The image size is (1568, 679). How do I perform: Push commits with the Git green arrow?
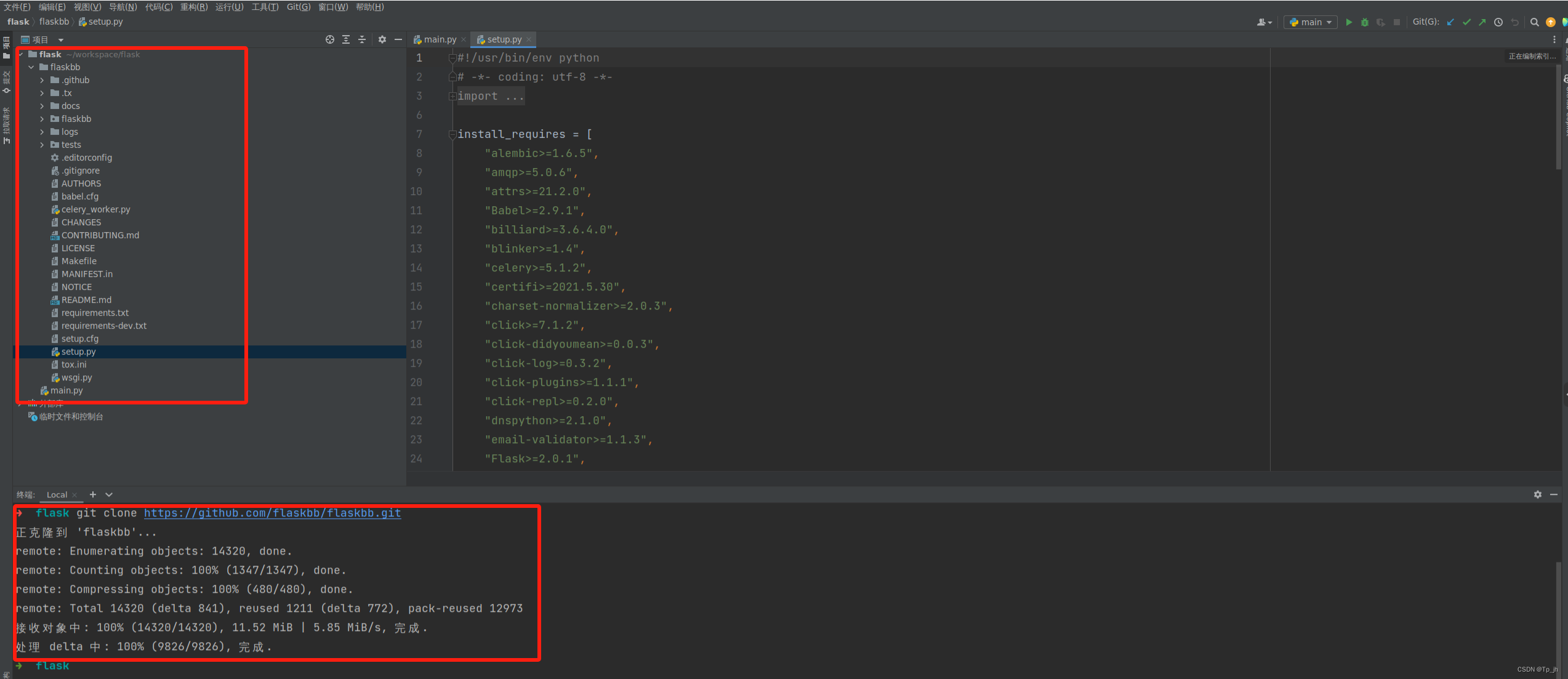click(1482, 22)
